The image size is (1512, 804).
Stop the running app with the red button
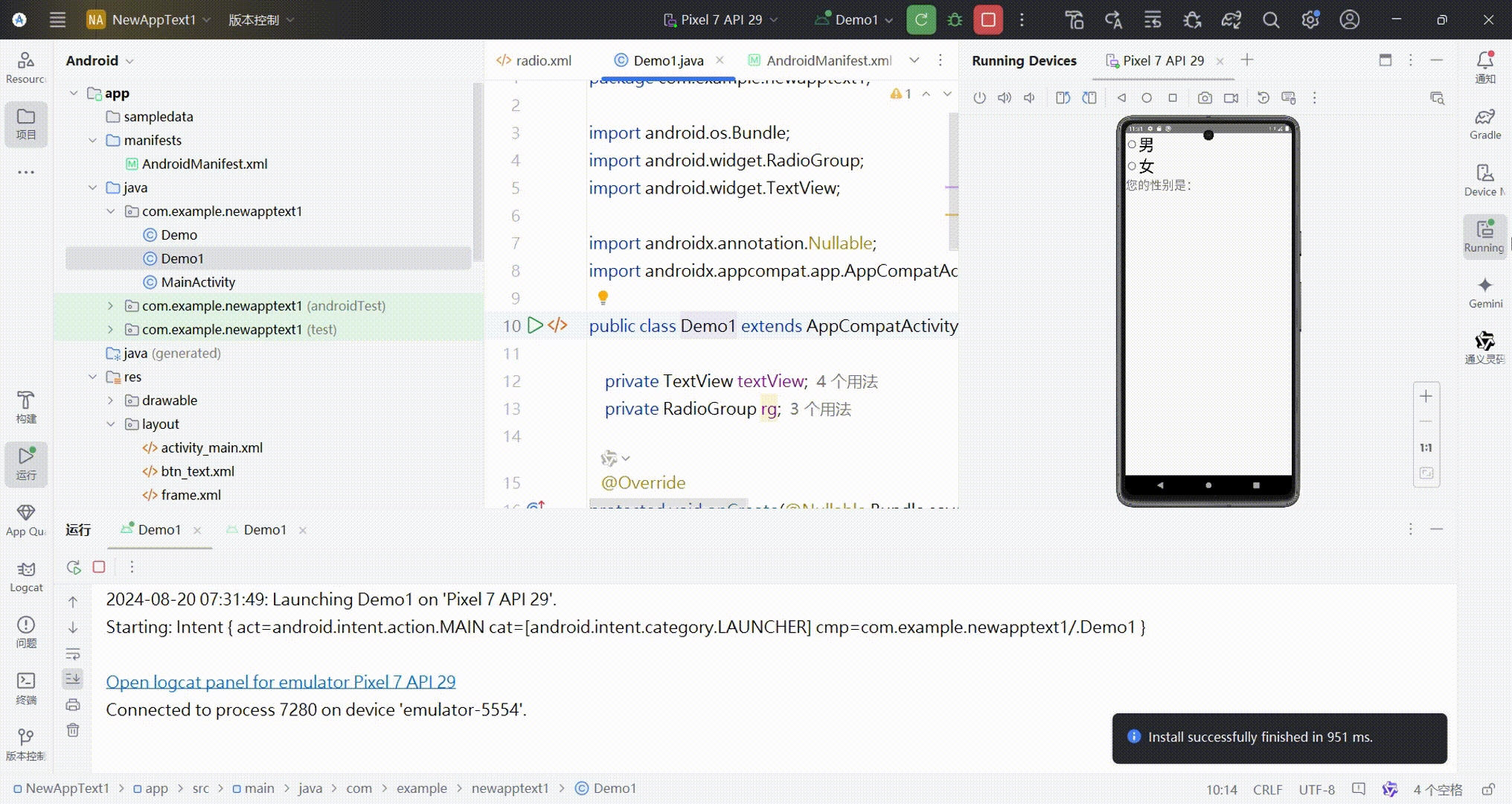click(988, 20)
